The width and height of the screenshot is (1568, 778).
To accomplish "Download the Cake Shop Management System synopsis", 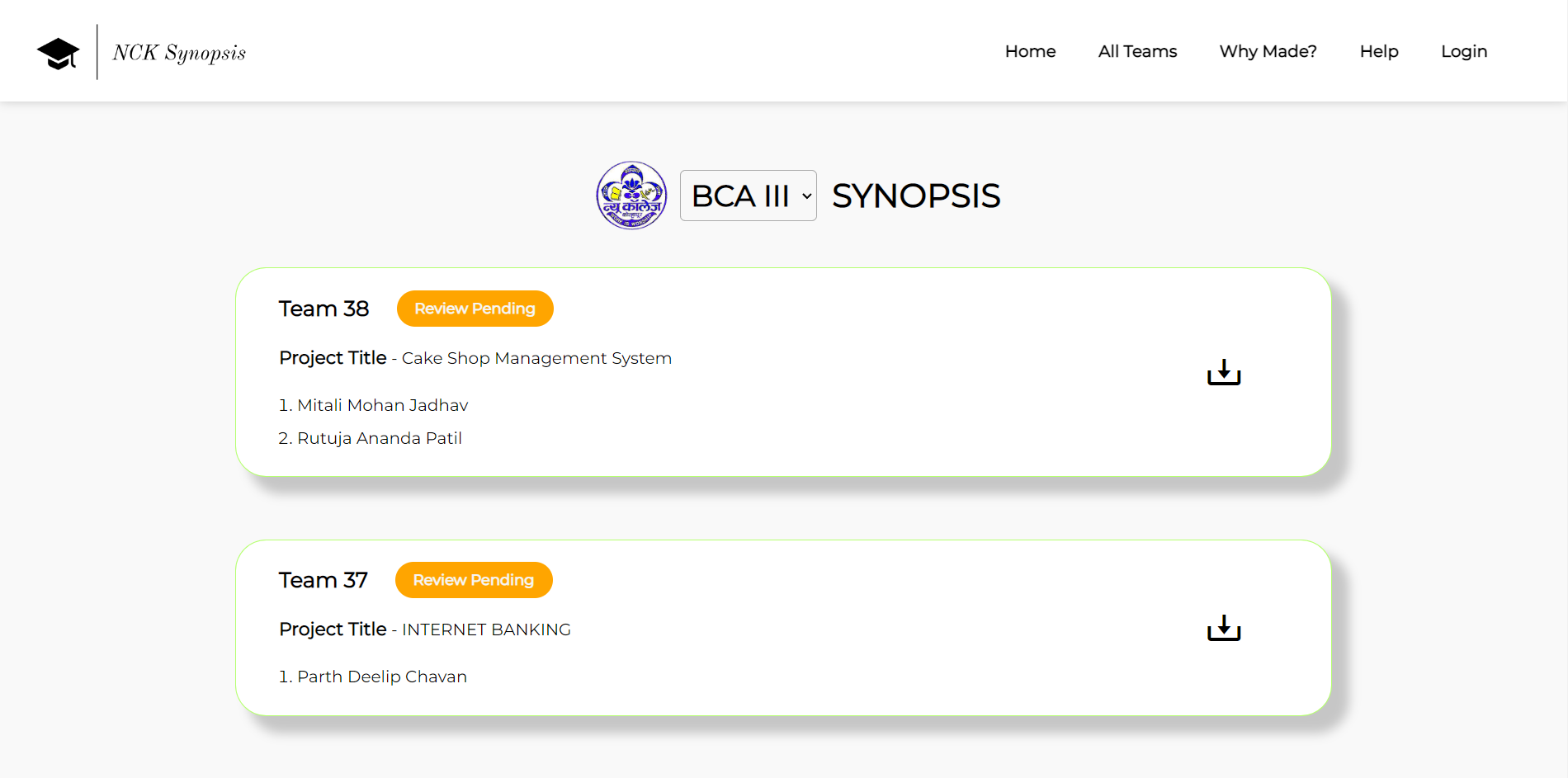I will pyautogui.click(x=1223, y=372).
